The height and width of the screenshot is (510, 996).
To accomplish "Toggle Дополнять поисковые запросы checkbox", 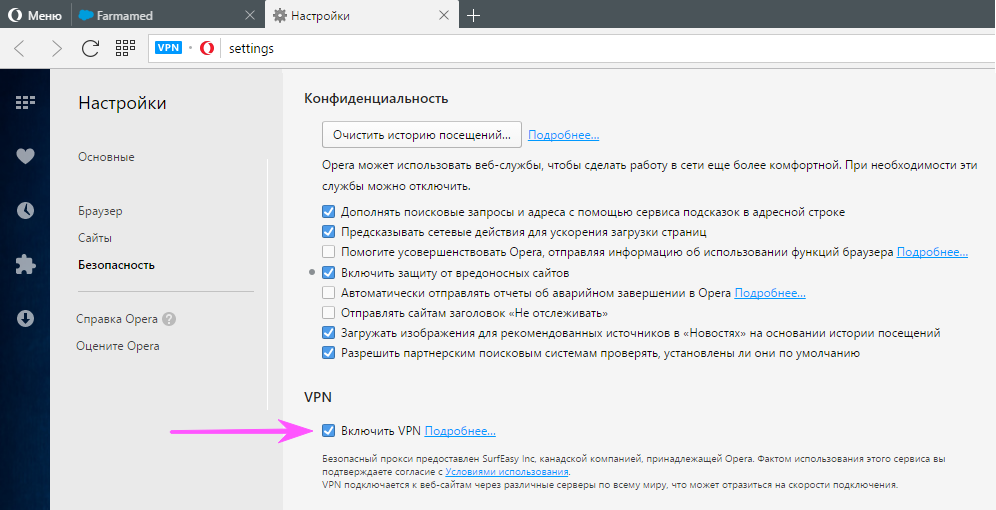I will pyautogui.click(x=328, y=211).
